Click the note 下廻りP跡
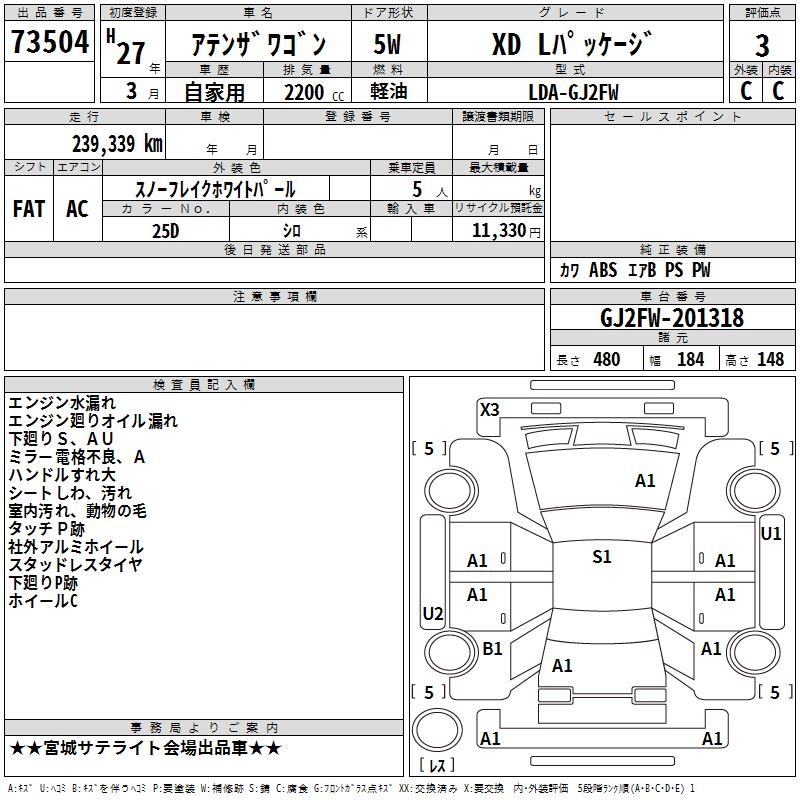 (x=43, y=583)
